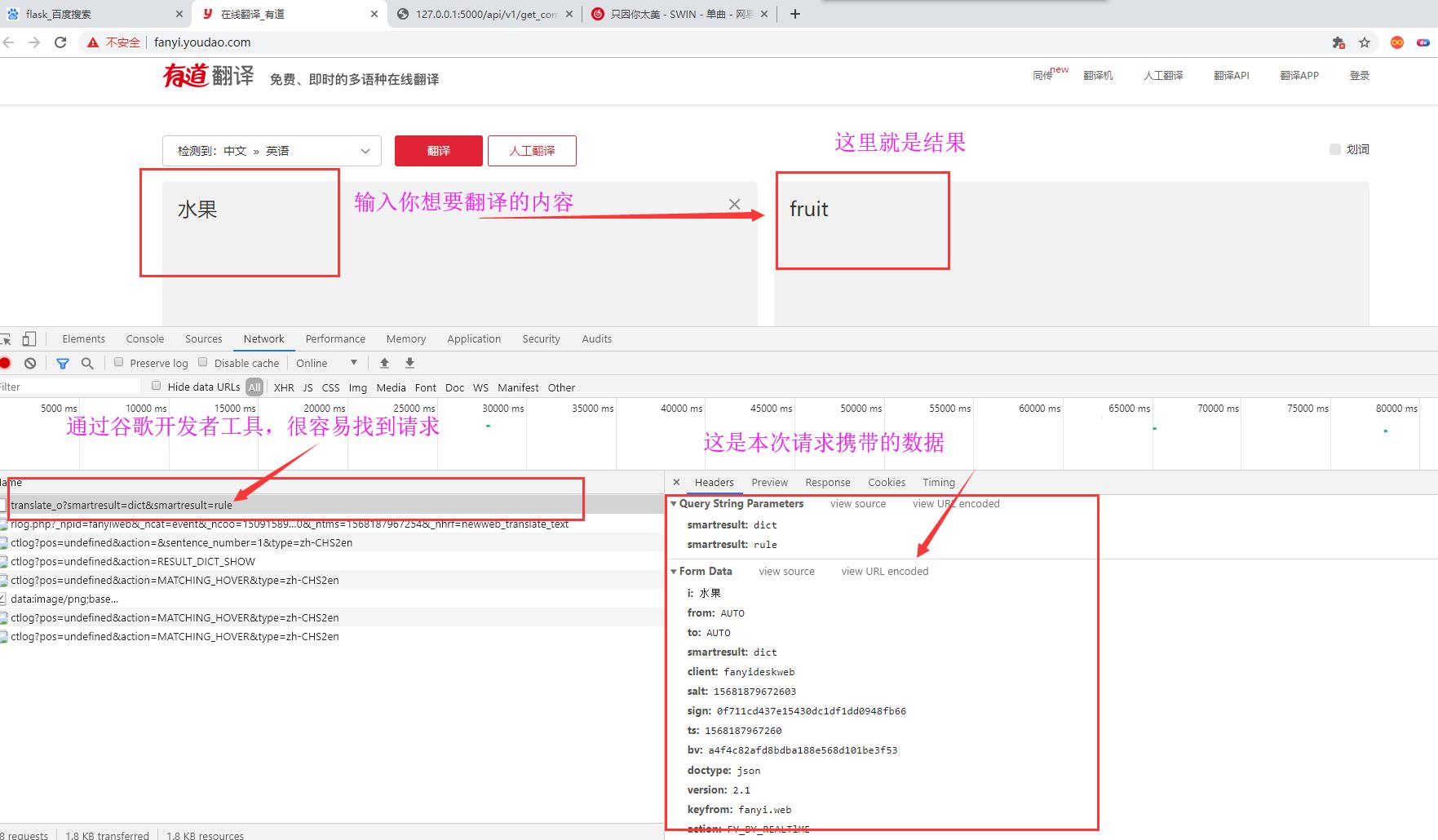Show the Preview tab of the request
The width and height of the screenshot is (1438, 840).
(x=769, y=482)
